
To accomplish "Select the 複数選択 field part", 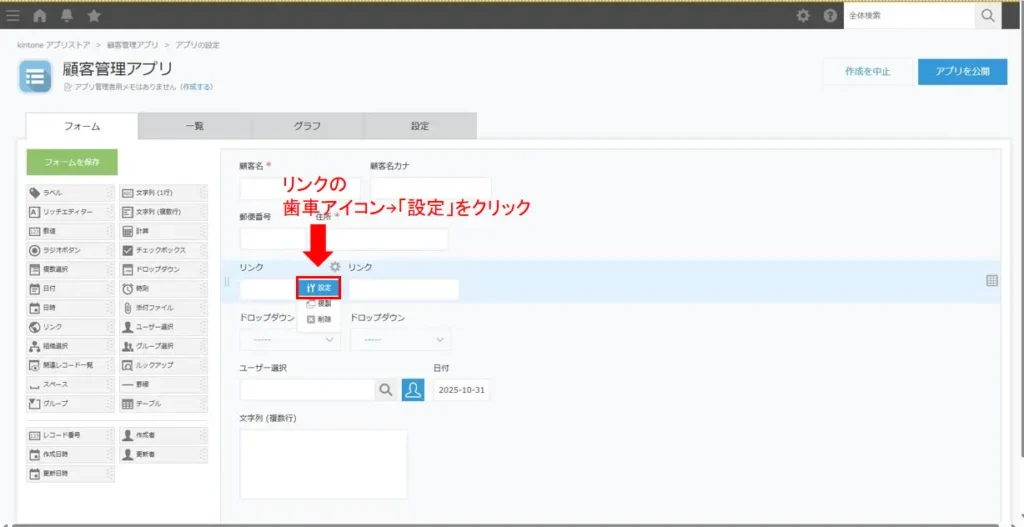I will [x=71, y=269].
